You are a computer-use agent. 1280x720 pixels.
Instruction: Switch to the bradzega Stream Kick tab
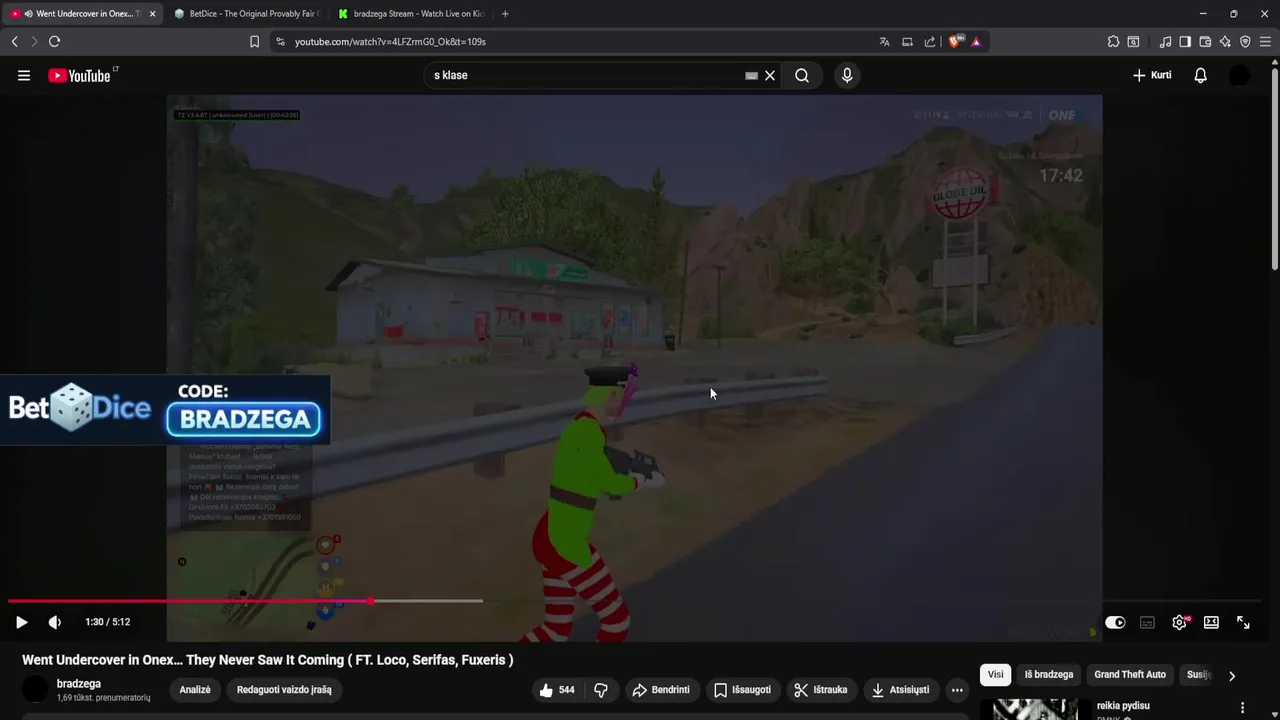pyautogui.click(x=410, y=14)
